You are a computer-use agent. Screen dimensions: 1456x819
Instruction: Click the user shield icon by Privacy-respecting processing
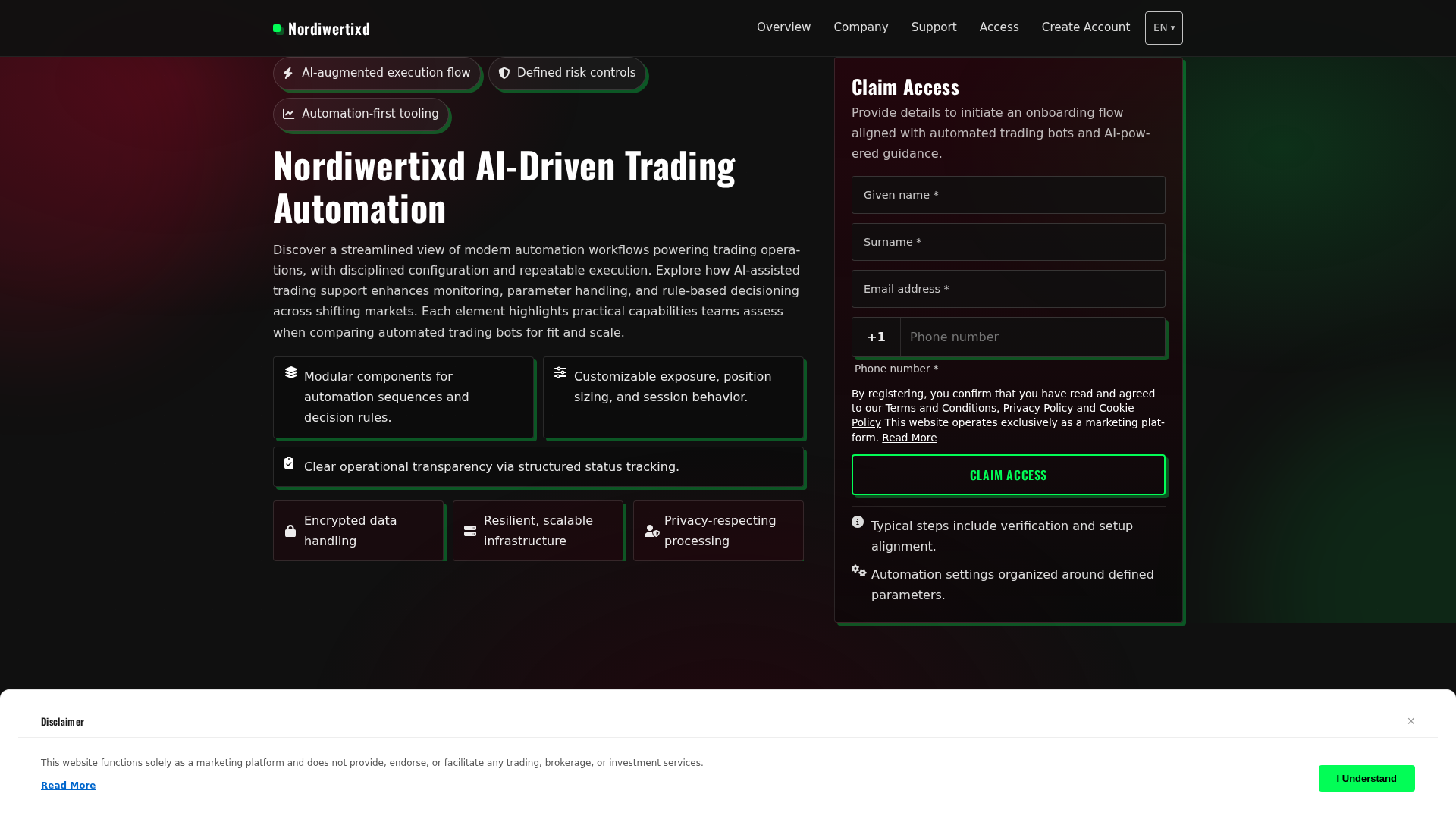(652, 531)
